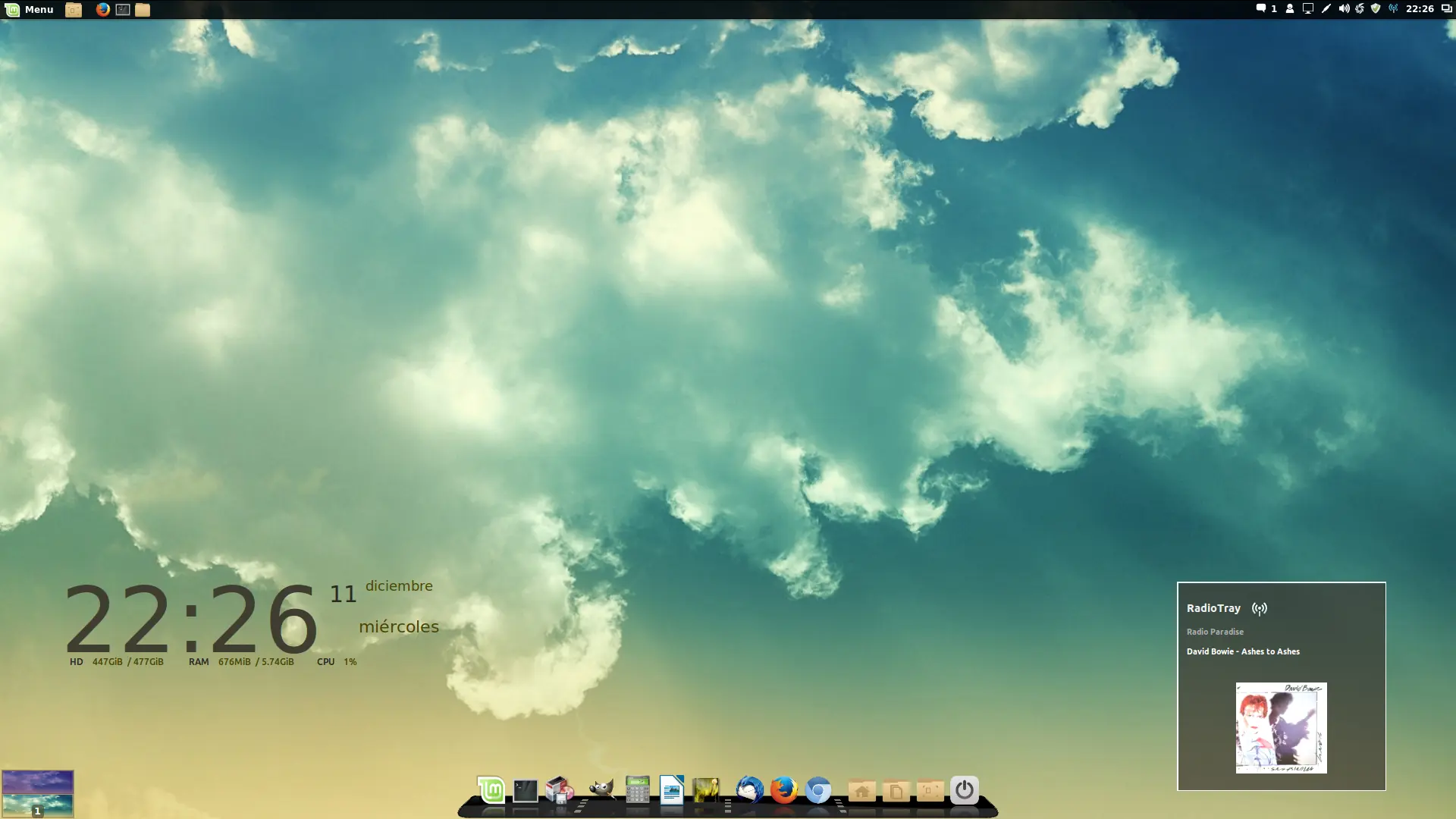Launch Chromium browser from the dock
Screen dimensions: 1456x819
click(817, 791)
